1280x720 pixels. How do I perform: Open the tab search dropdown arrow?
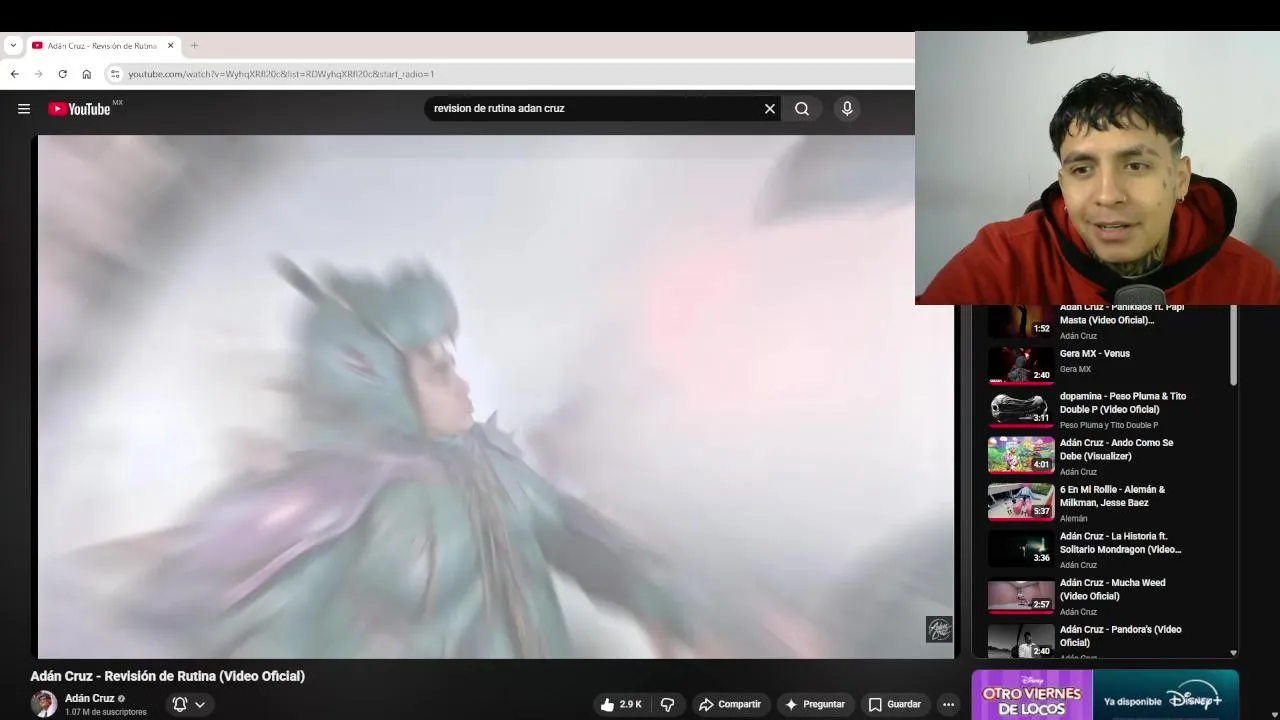click(13, 45)
